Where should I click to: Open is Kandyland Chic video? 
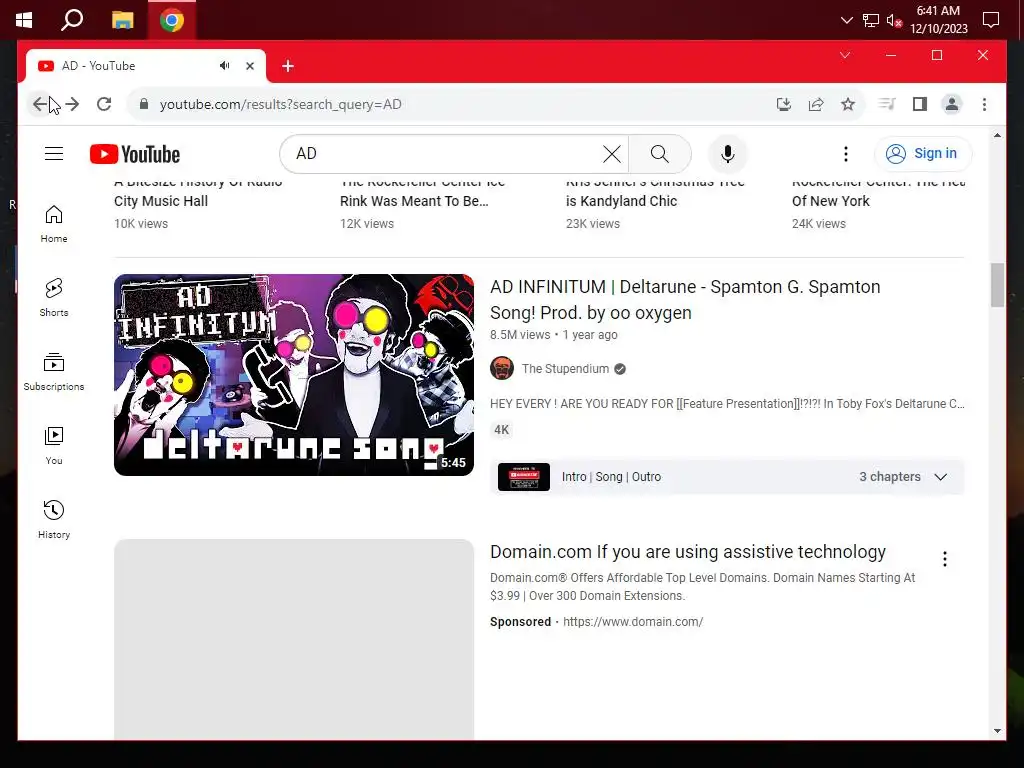621,201
